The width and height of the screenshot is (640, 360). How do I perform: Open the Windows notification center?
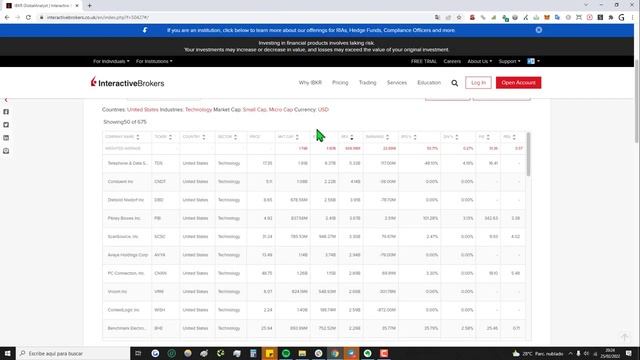[x=629, y=353]
